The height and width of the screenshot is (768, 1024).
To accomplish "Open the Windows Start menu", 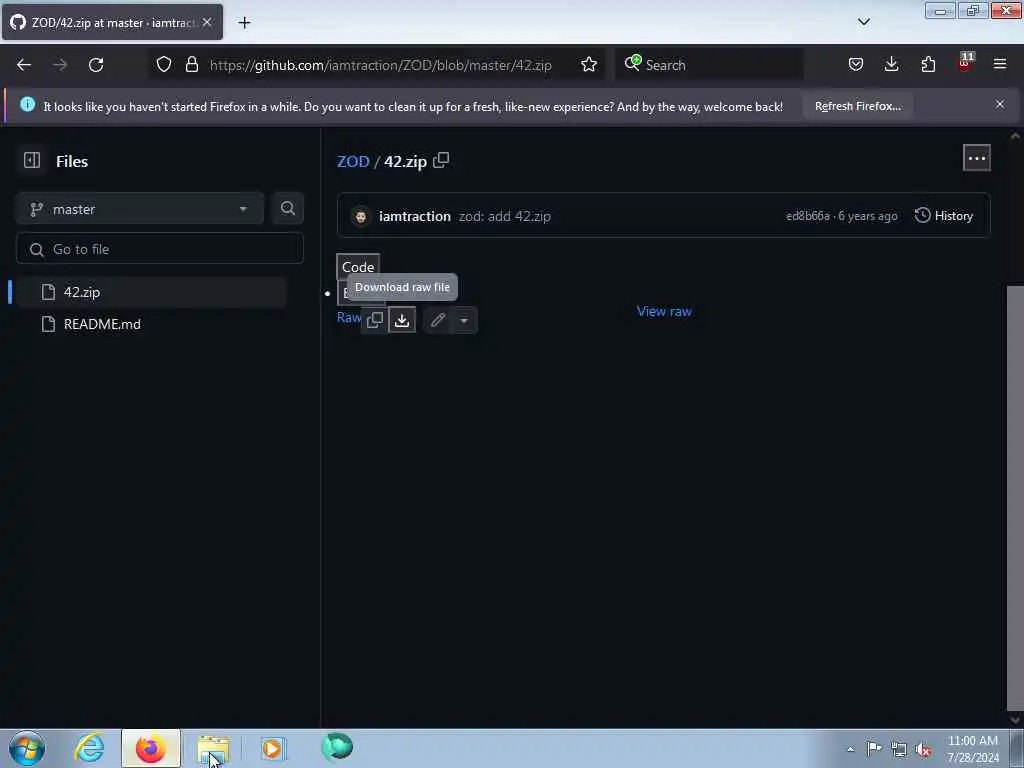I will tap(27, 748).
